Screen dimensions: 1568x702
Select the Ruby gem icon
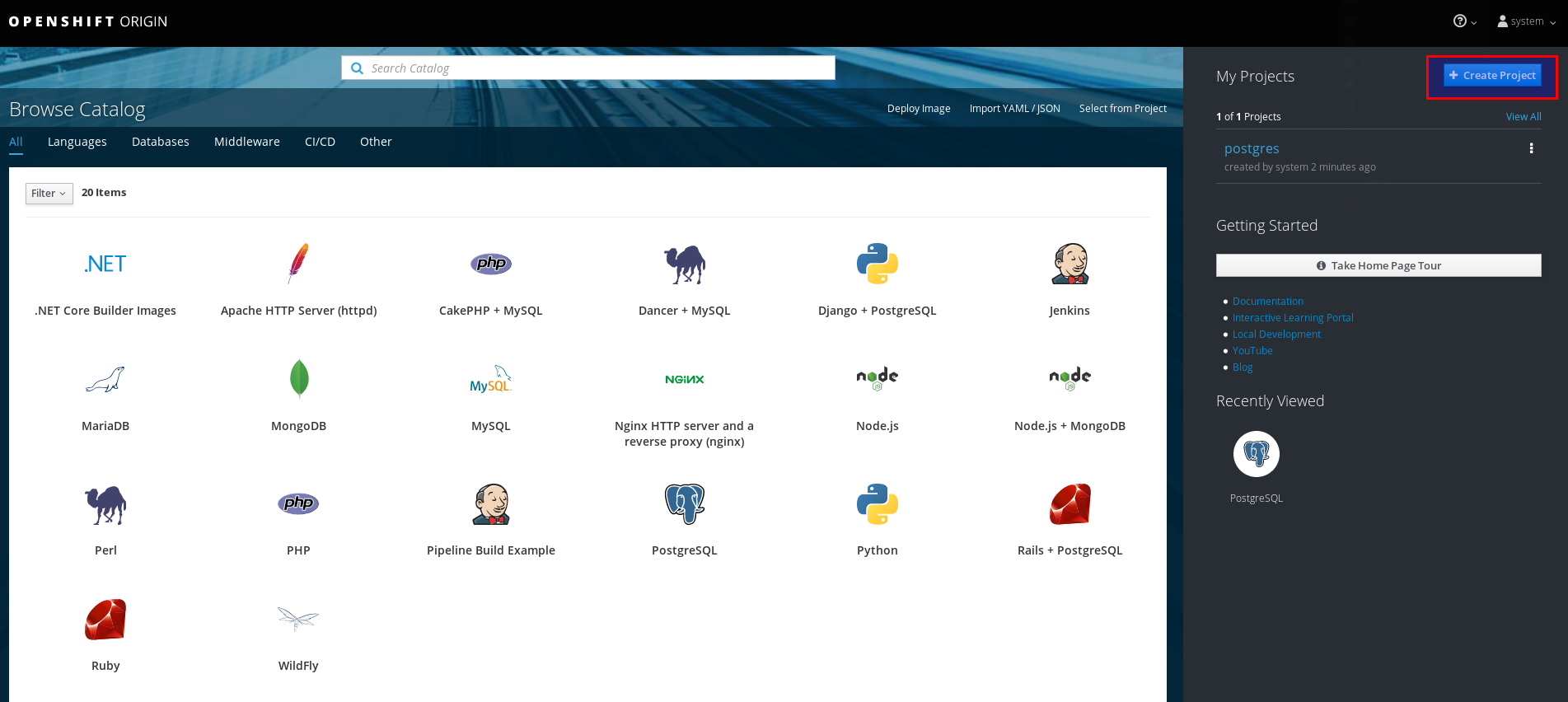105,620
